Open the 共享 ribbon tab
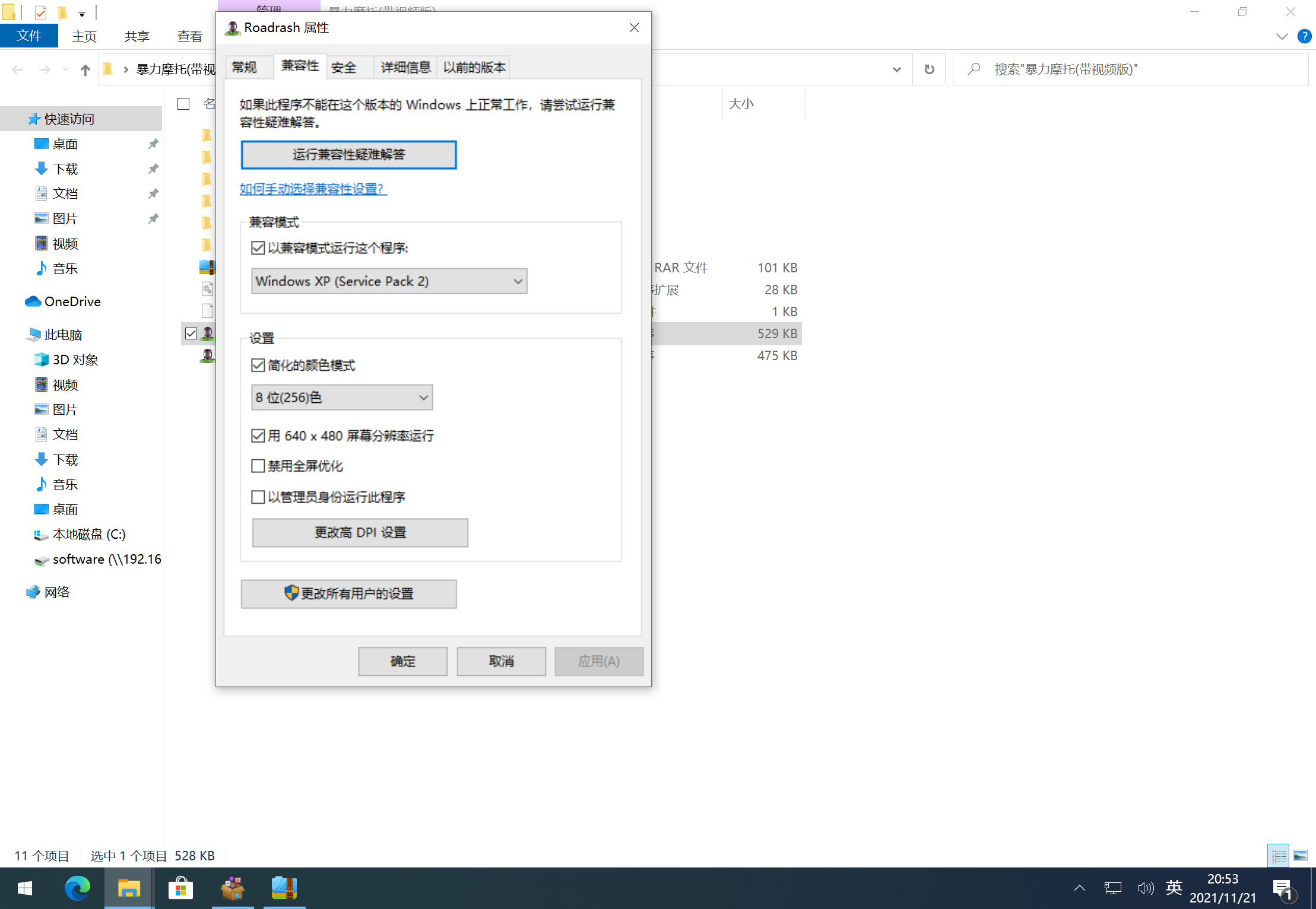Screen dimensions: 1316x909 tap(137, 36)
